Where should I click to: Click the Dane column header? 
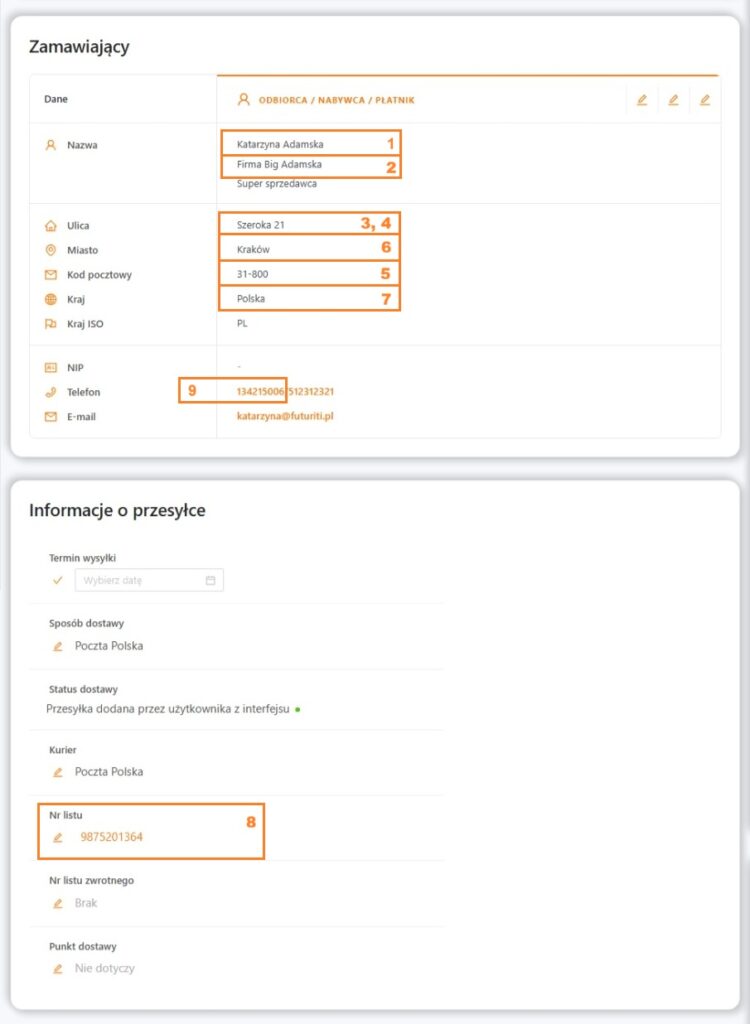point(56,99)
